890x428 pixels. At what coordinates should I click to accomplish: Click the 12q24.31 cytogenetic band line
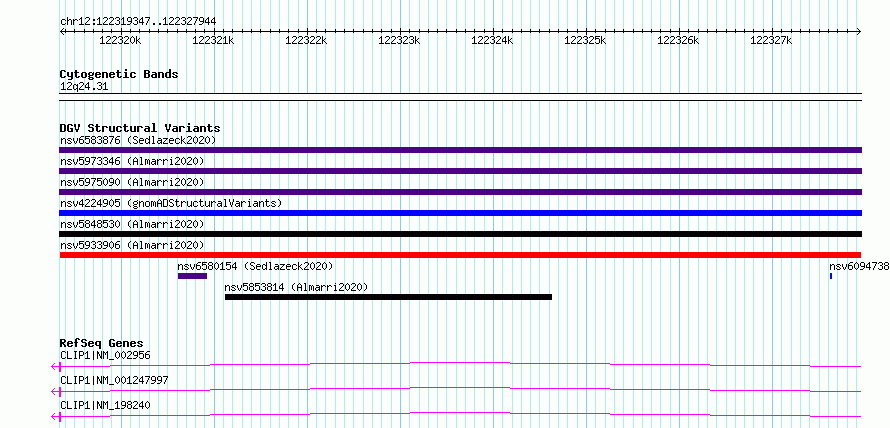coord(460,97)
